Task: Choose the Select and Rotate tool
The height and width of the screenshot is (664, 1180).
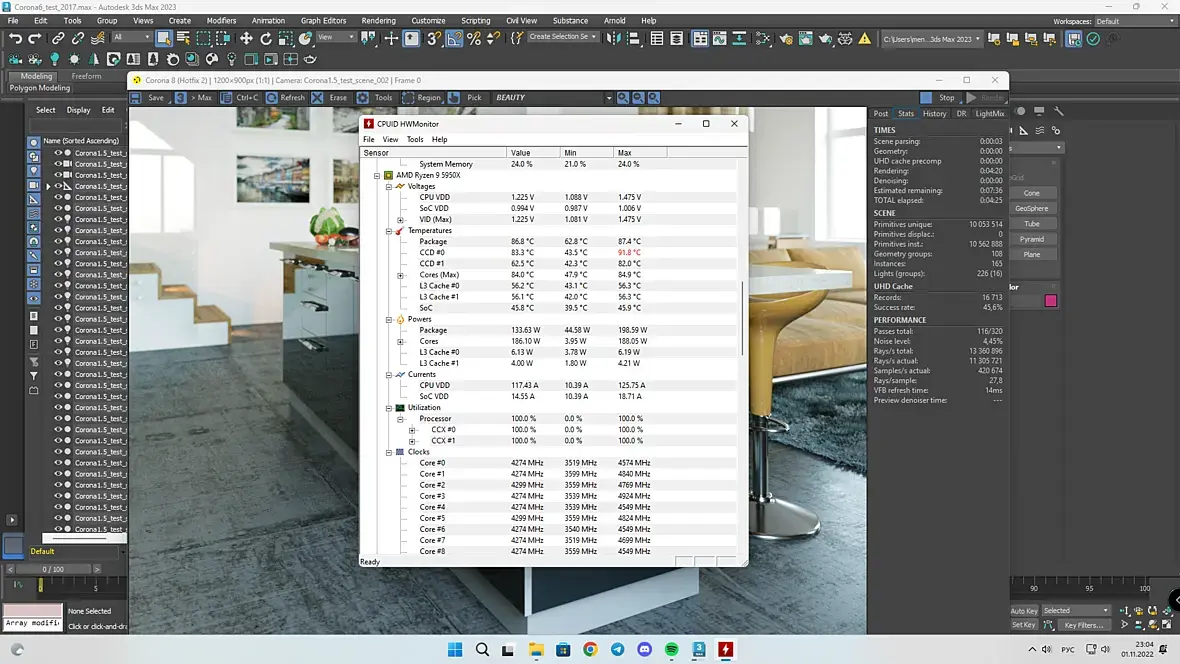Action: point(266,38)
